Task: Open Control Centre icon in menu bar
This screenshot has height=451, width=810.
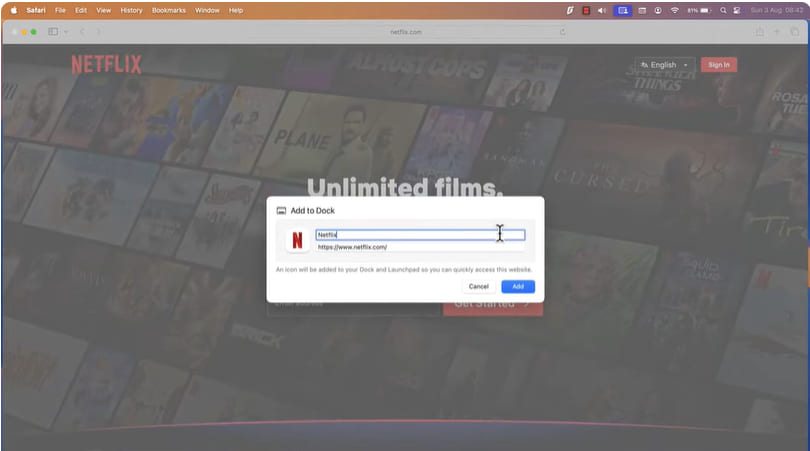Action: coord(737,10)
